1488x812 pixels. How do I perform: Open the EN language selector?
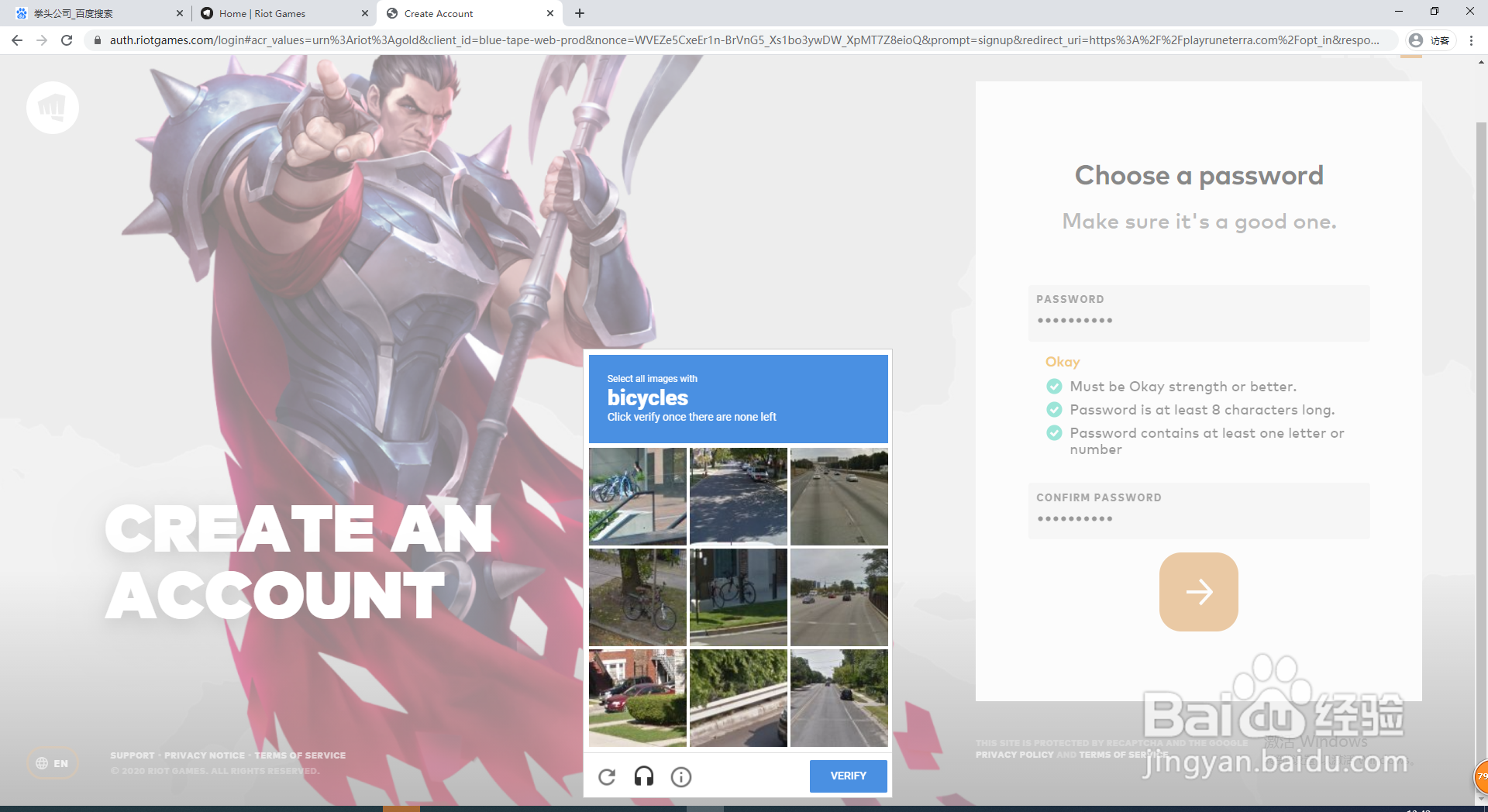click(x=53, y=763)
